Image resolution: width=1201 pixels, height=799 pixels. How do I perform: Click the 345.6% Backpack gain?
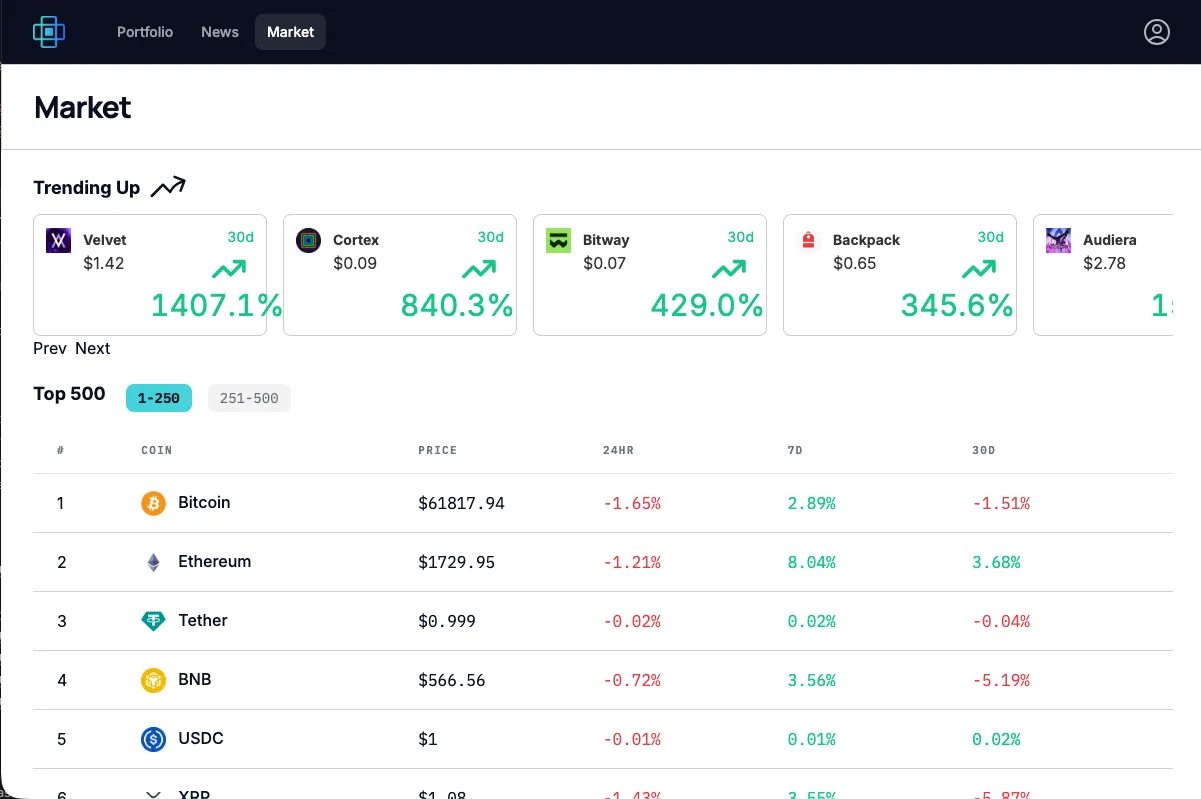point(957,305)
